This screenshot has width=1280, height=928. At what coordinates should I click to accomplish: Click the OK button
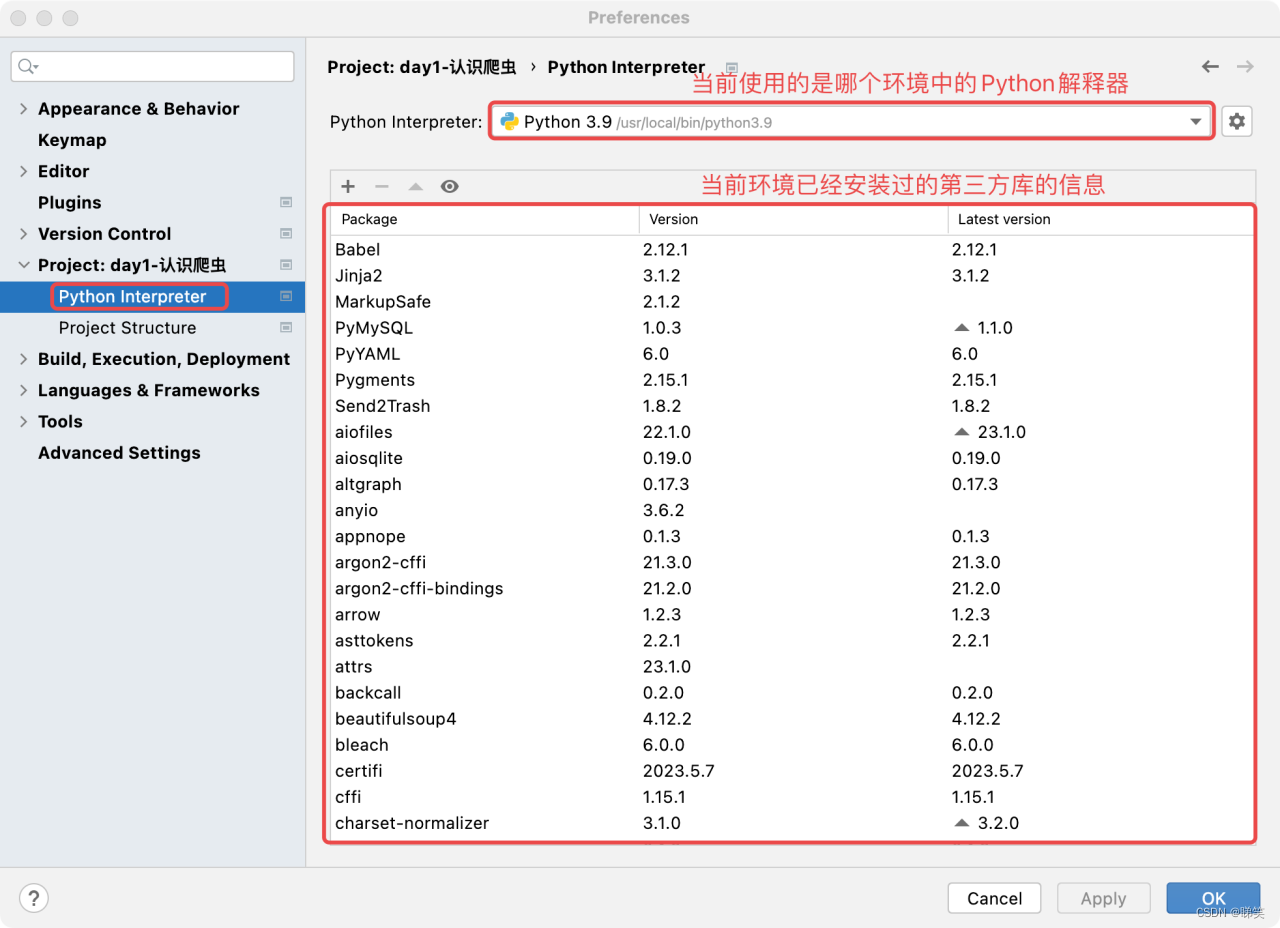click(1213, 898)
